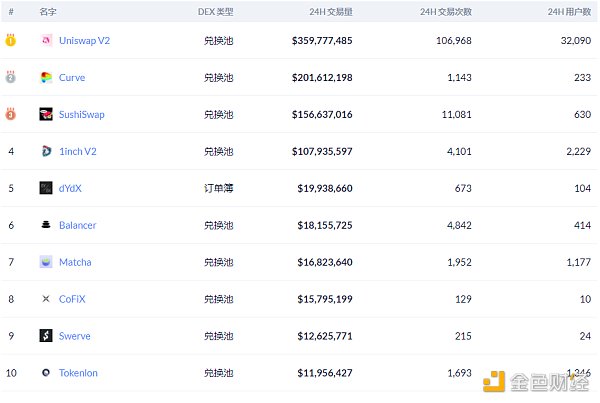Click the Tokenlon ring logo icon
The width and height of the screenshot is (600, 403).
point(46,372)
